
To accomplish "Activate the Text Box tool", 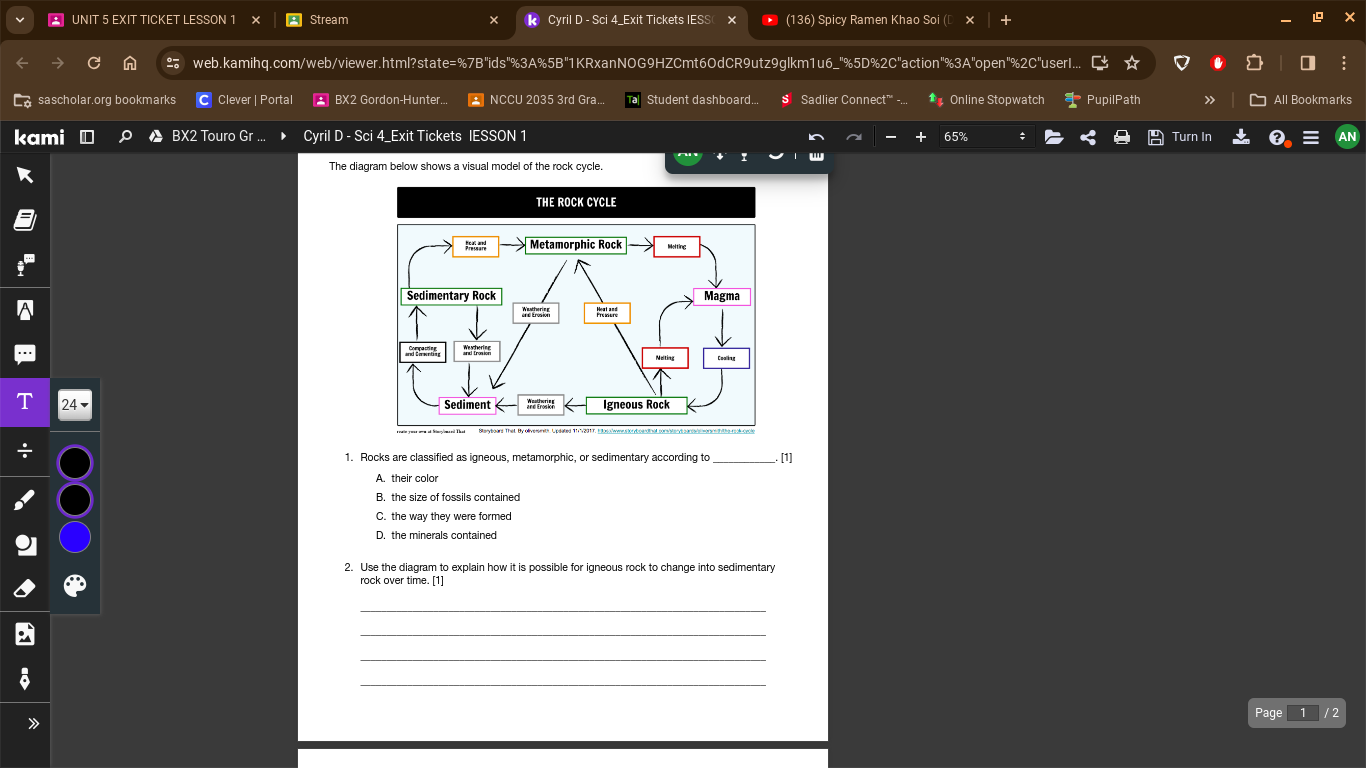I will coord(25,402).
